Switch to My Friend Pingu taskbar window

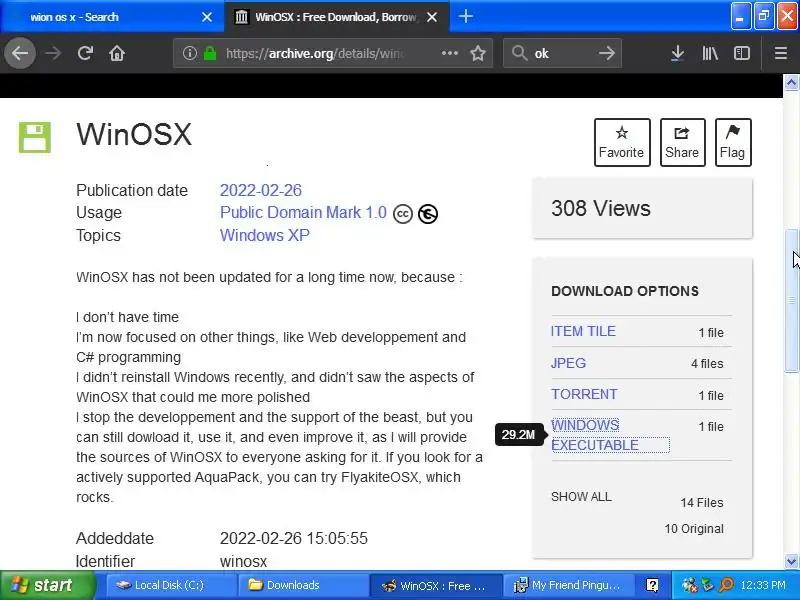568,585
